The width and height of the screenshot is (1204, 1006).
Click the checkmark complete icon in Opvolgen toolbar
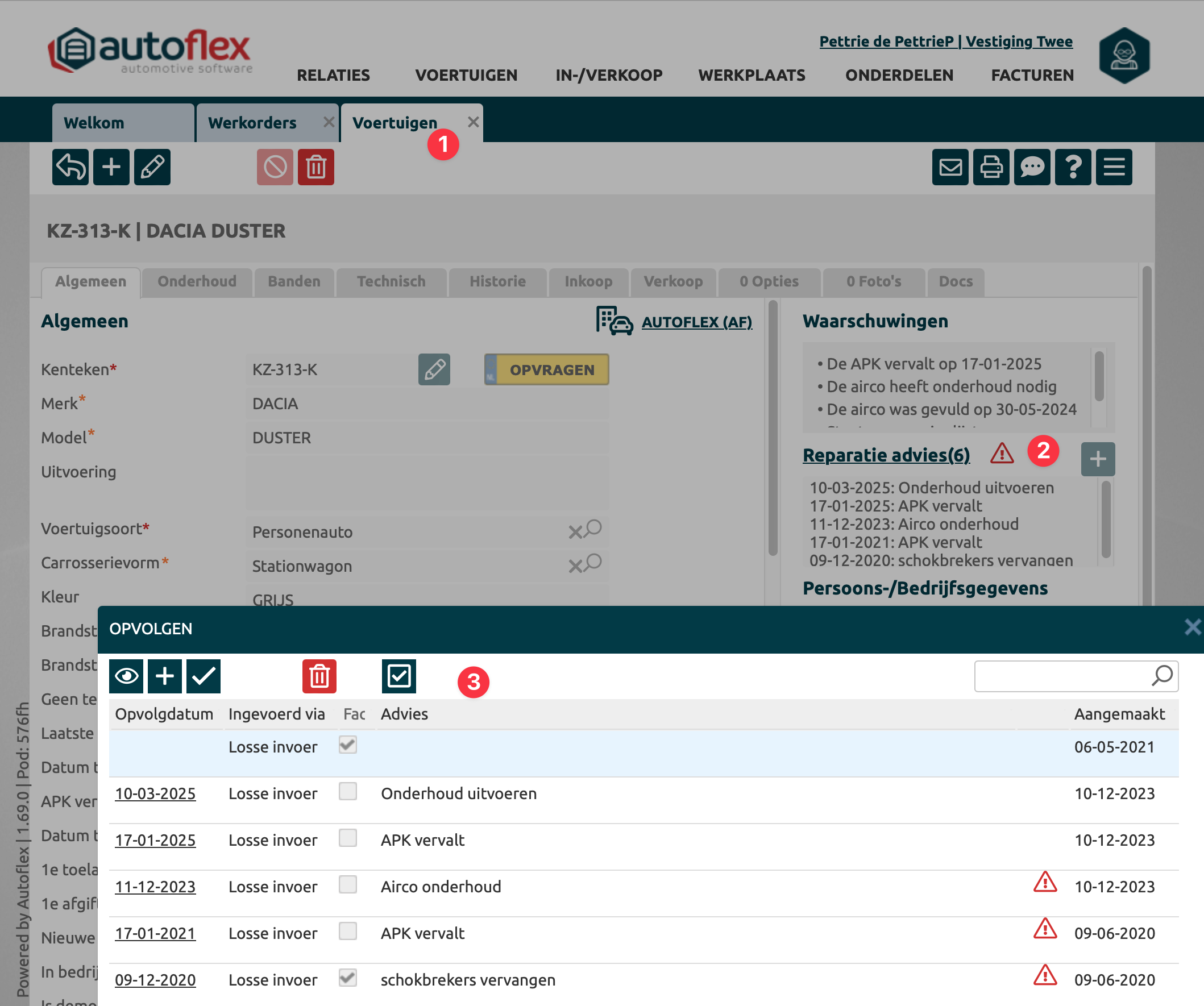(x=204, y=676)
